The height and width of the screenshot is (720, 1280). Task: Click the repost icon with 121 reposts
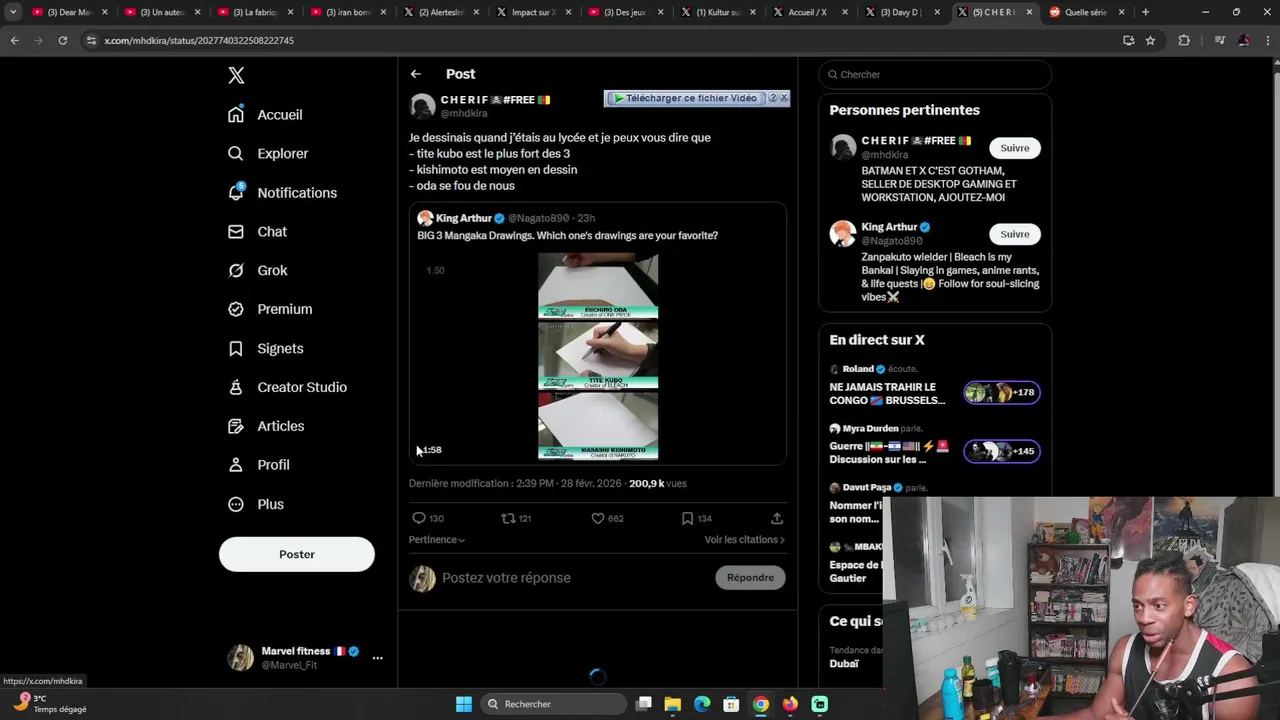pos(508,518)
